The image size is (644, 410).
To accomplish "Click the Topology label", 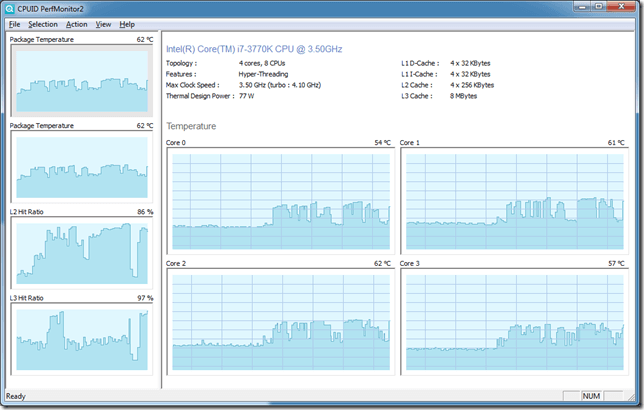I will [181, 63].
